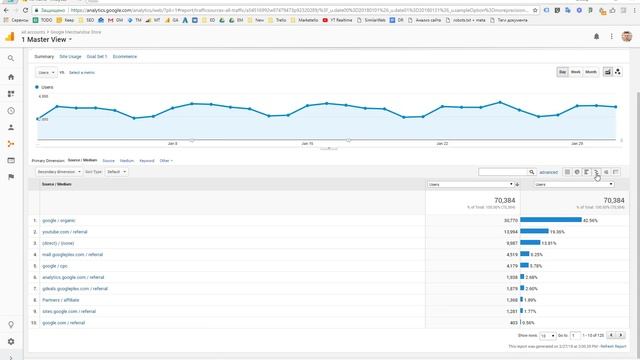Click the graph timeline range slider handle

tap(329, 149)
